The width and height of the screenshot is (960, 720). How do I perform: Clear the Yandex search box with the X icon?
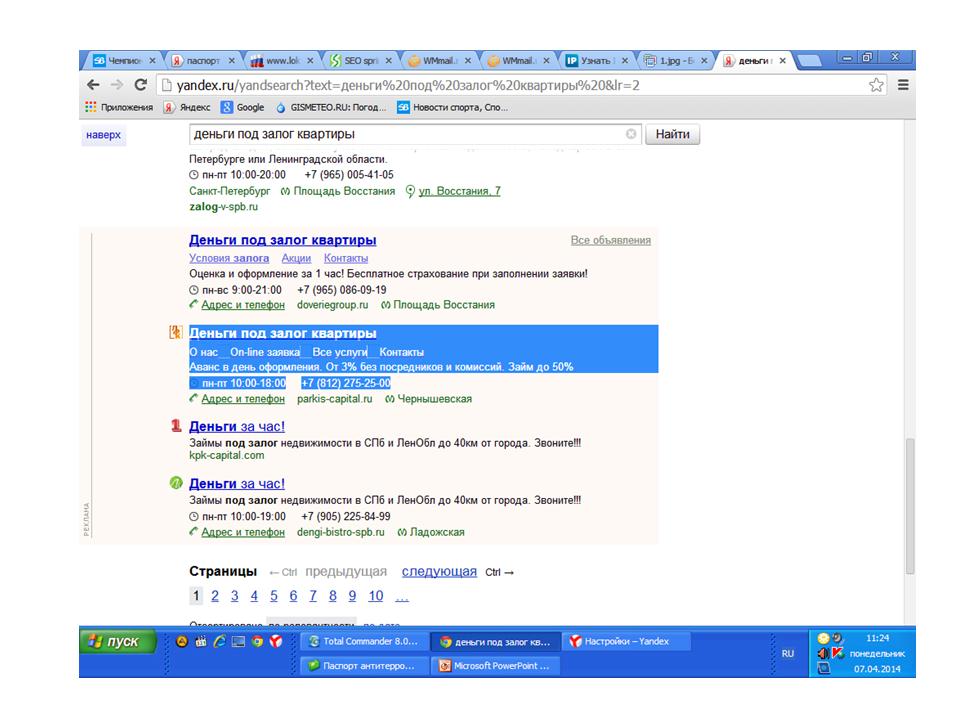(631, 134)
